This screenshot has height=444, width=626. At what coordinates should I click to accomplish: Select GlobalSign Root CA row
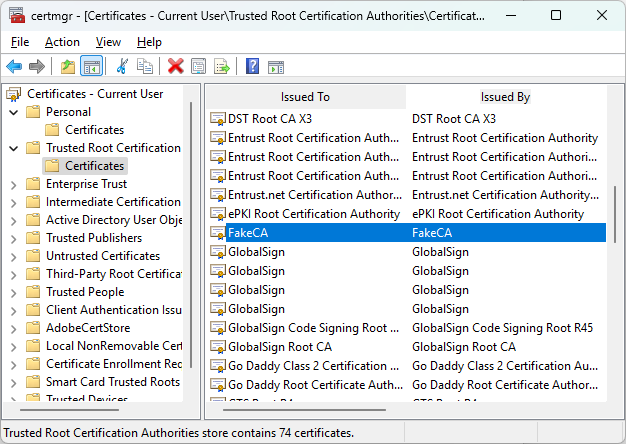coord(408,347)
